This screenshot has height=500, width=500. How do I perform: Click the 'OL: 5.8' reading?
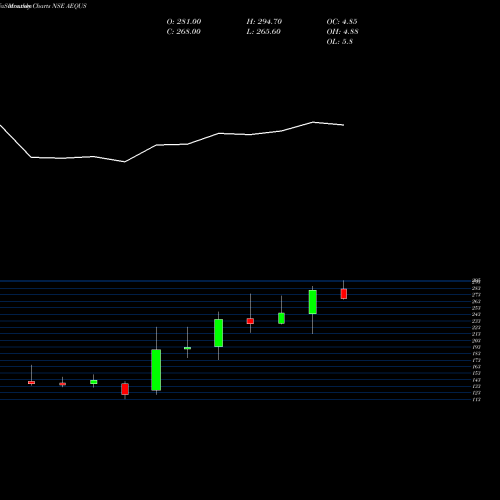point(340,42)
